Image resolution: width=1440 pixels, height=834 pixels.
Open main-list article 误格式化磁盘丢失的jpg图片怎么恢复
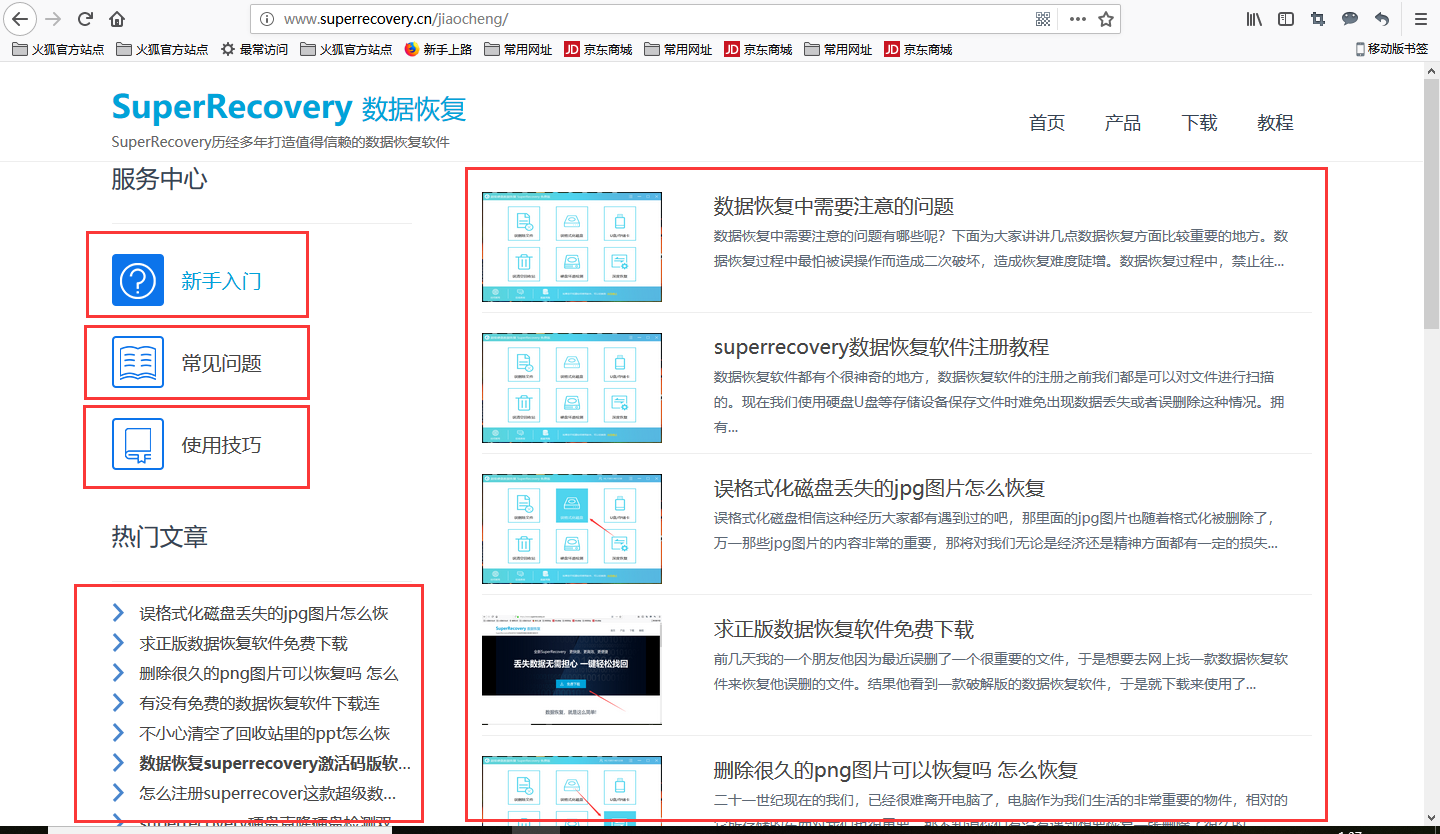pos(879,488)
